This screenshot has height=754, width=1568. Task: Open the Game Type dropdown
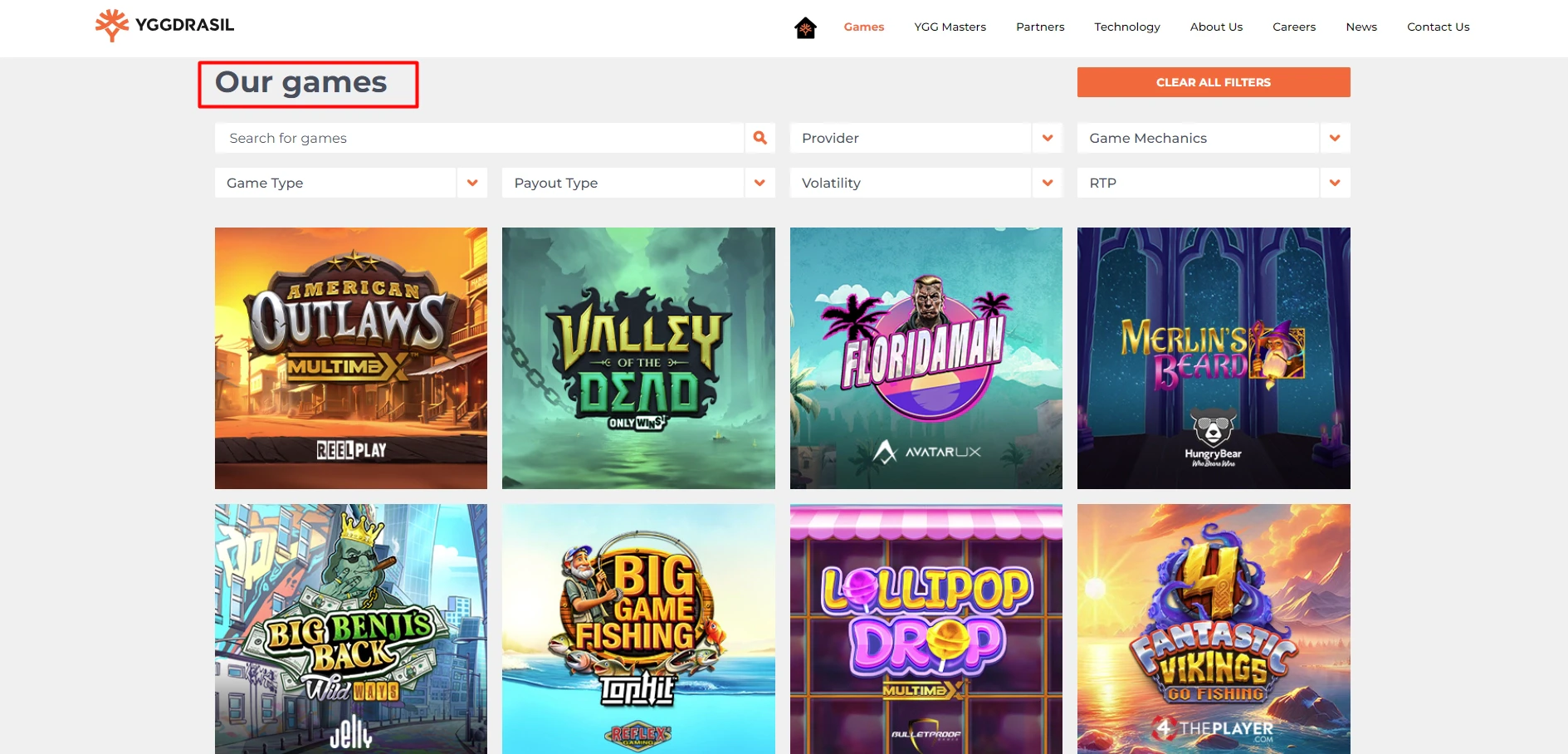(x=335, y=183)
